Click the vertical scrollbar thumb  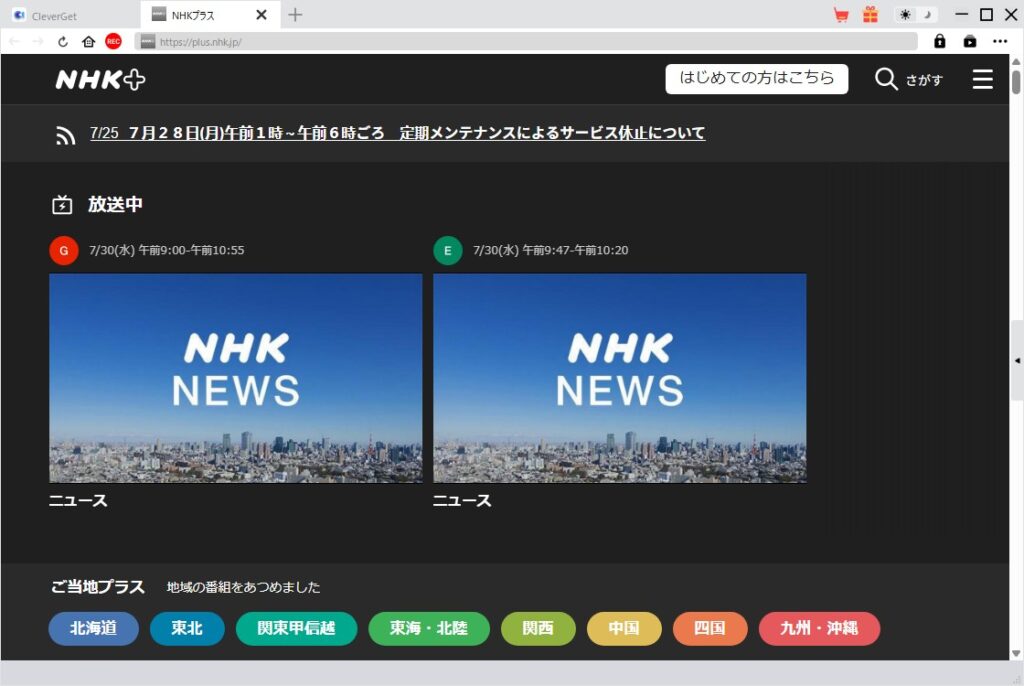(x=1016, y=82)
